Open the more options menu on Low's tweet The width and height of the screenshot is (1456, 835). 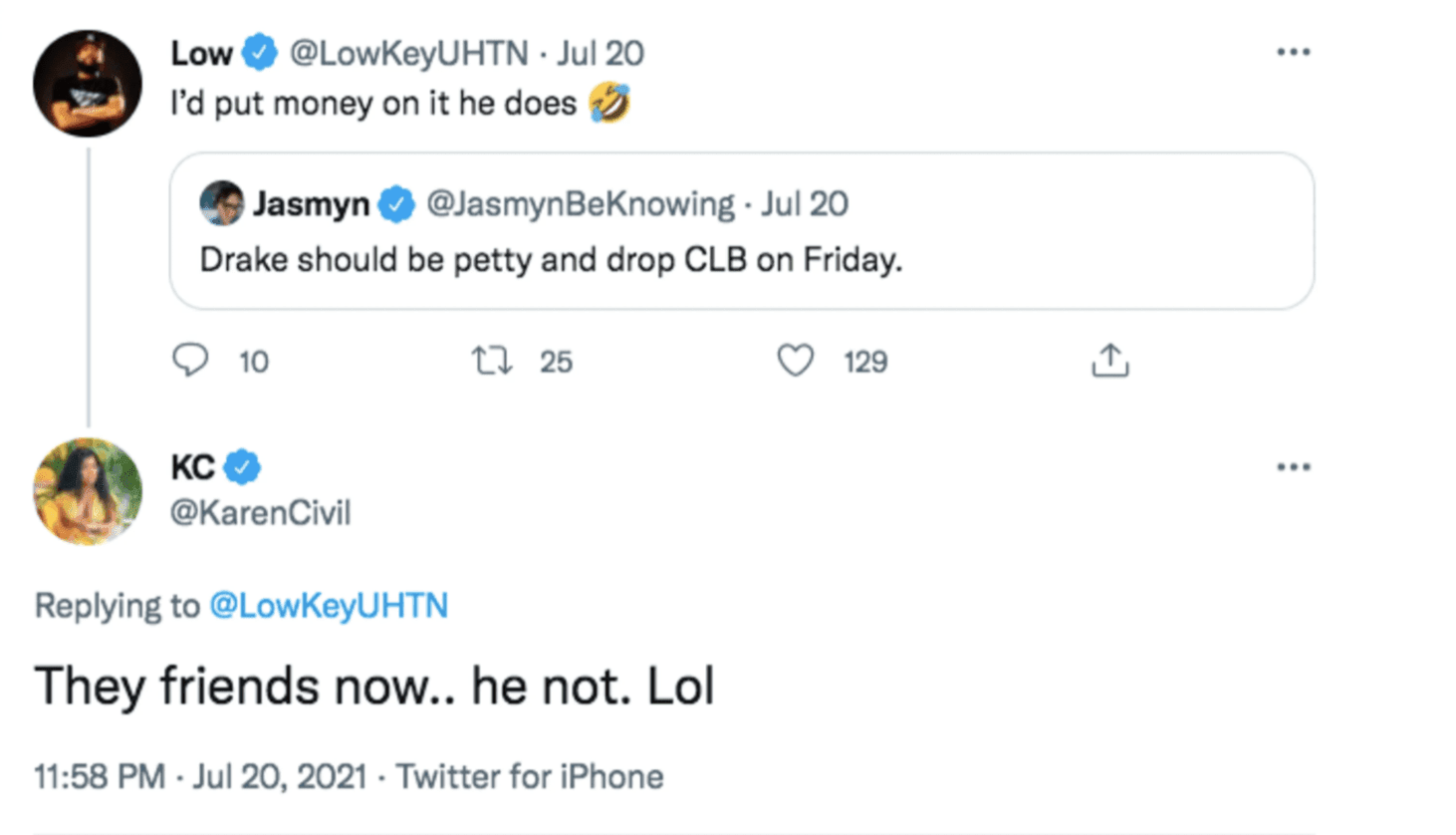1293,52
